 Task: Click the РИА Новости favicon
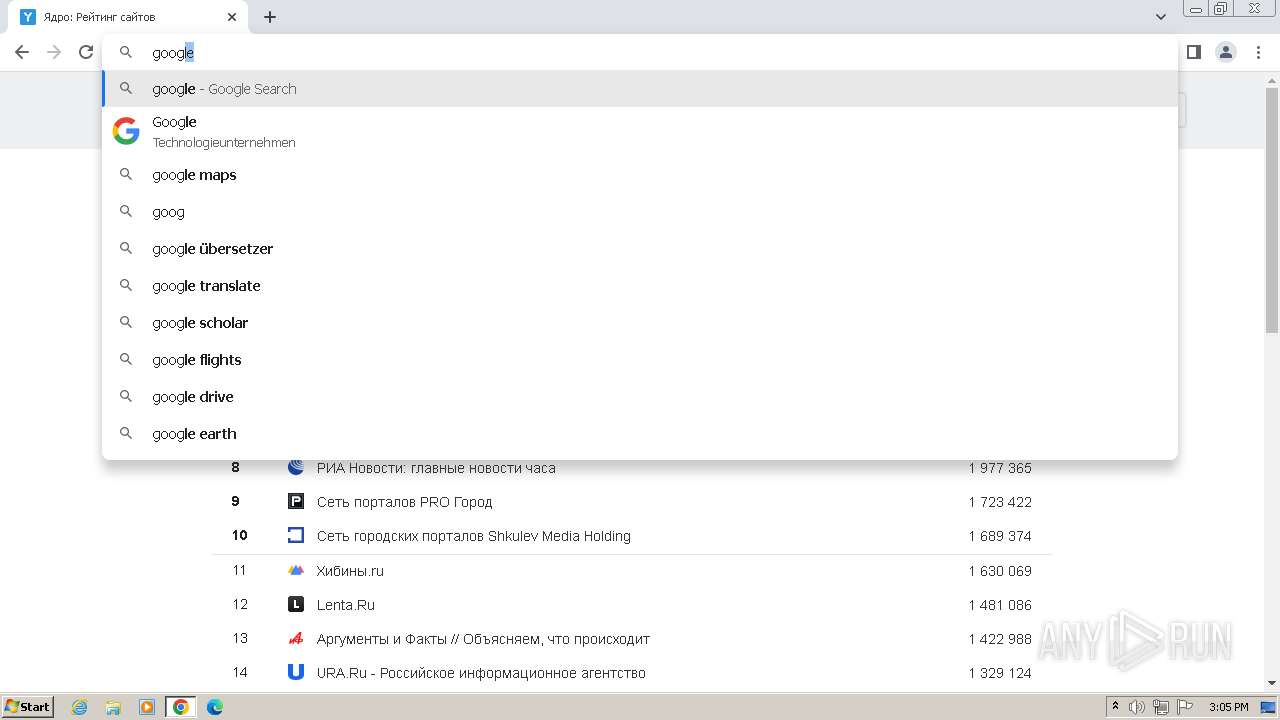296,467
